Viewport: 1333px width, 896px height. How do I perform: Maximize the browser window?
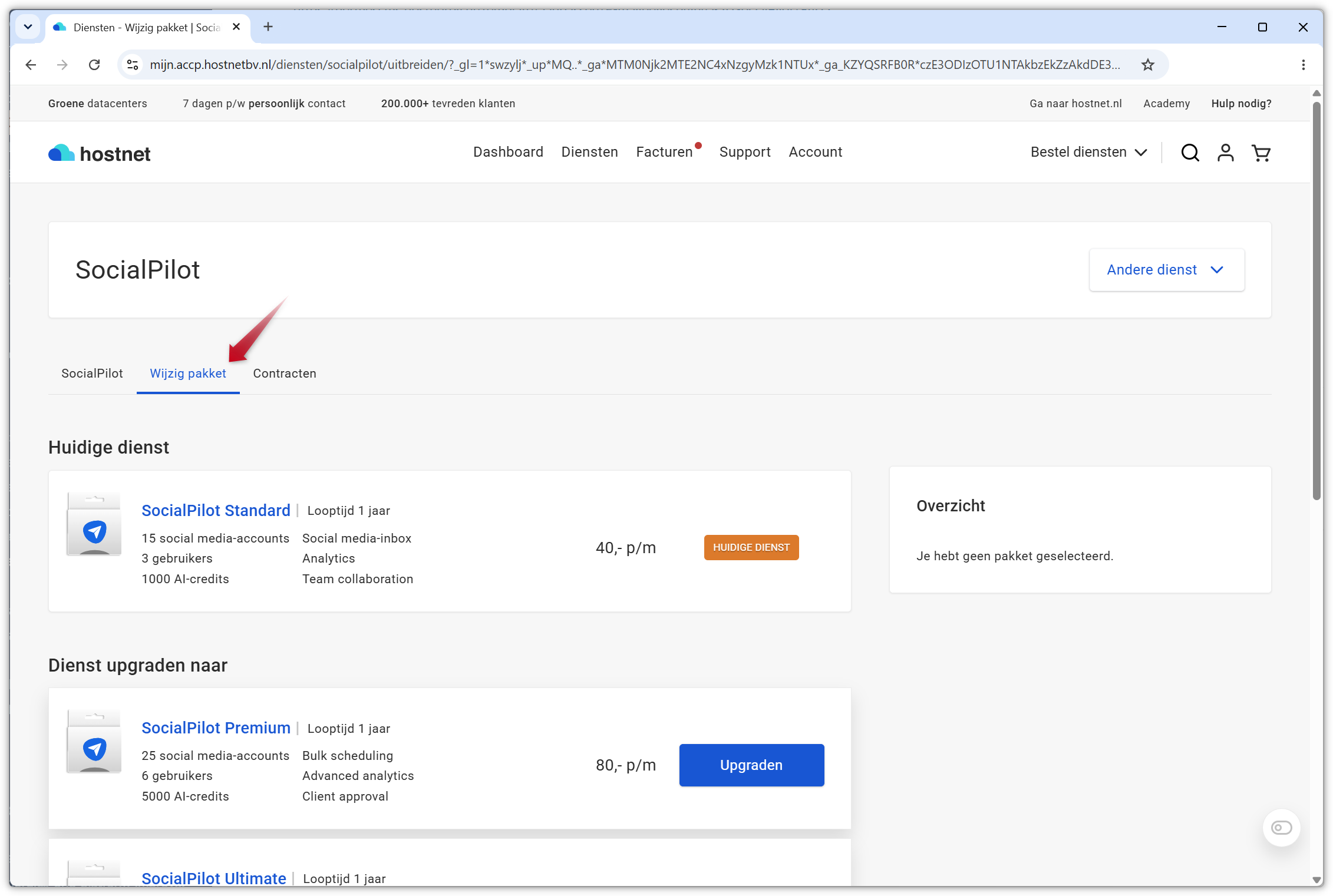tap(1262, 27)
